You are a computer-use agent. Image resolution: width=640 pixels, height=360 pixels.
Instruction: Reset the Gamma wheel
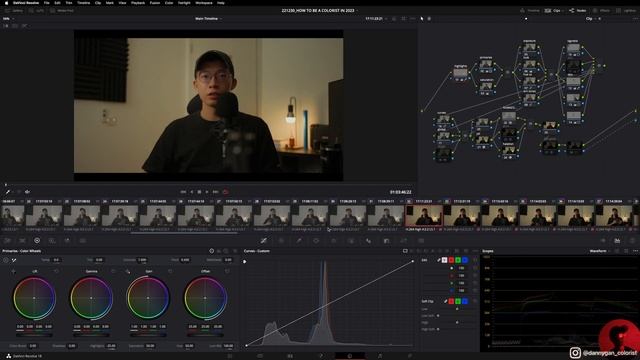113,271
